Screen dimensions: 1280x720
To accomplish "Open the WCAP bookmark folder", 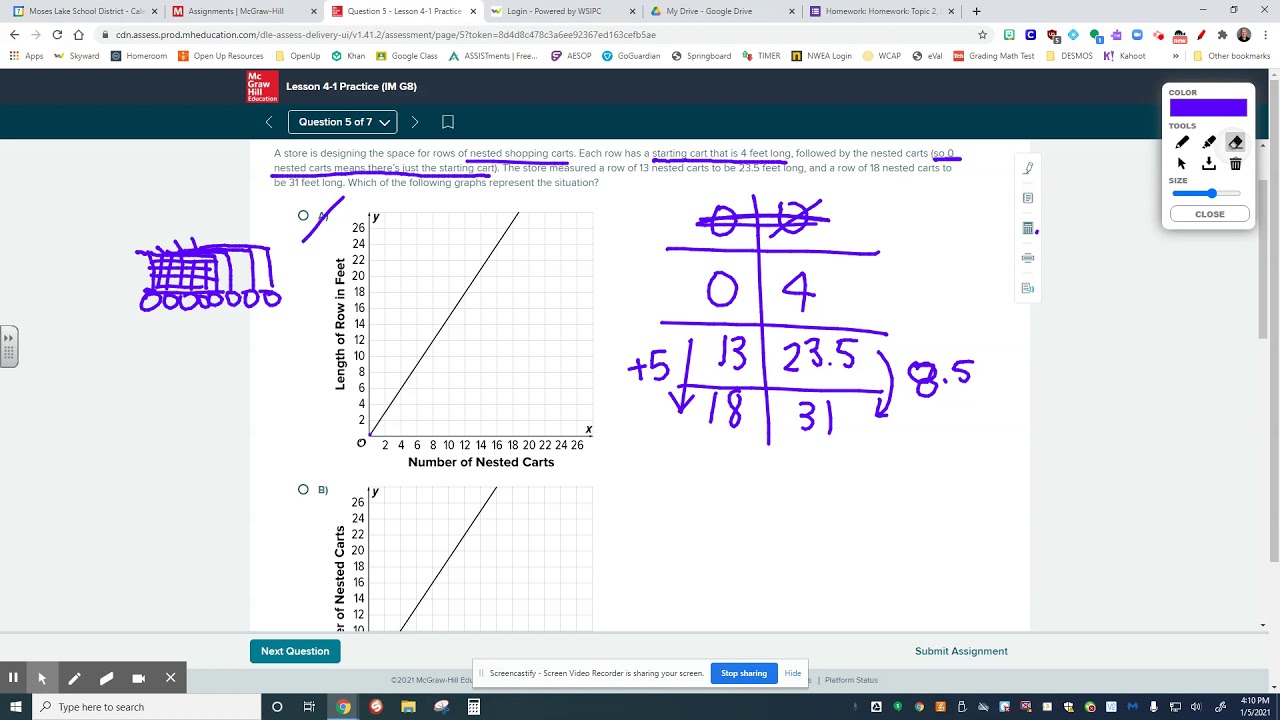I will pyautogui.click(x=882, y=56).
